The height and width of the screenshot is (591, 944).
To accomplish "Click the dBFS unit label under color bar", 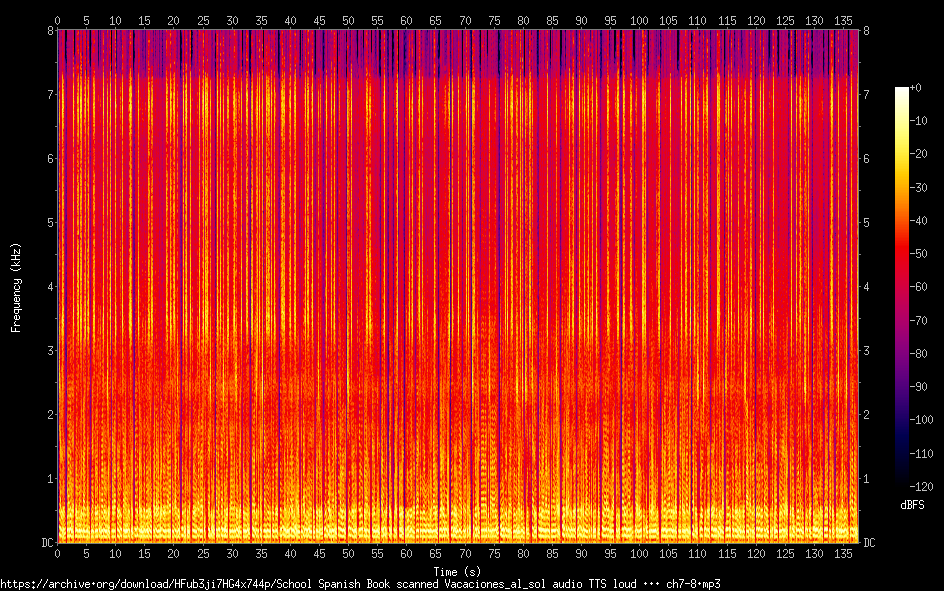I will 912,505.
